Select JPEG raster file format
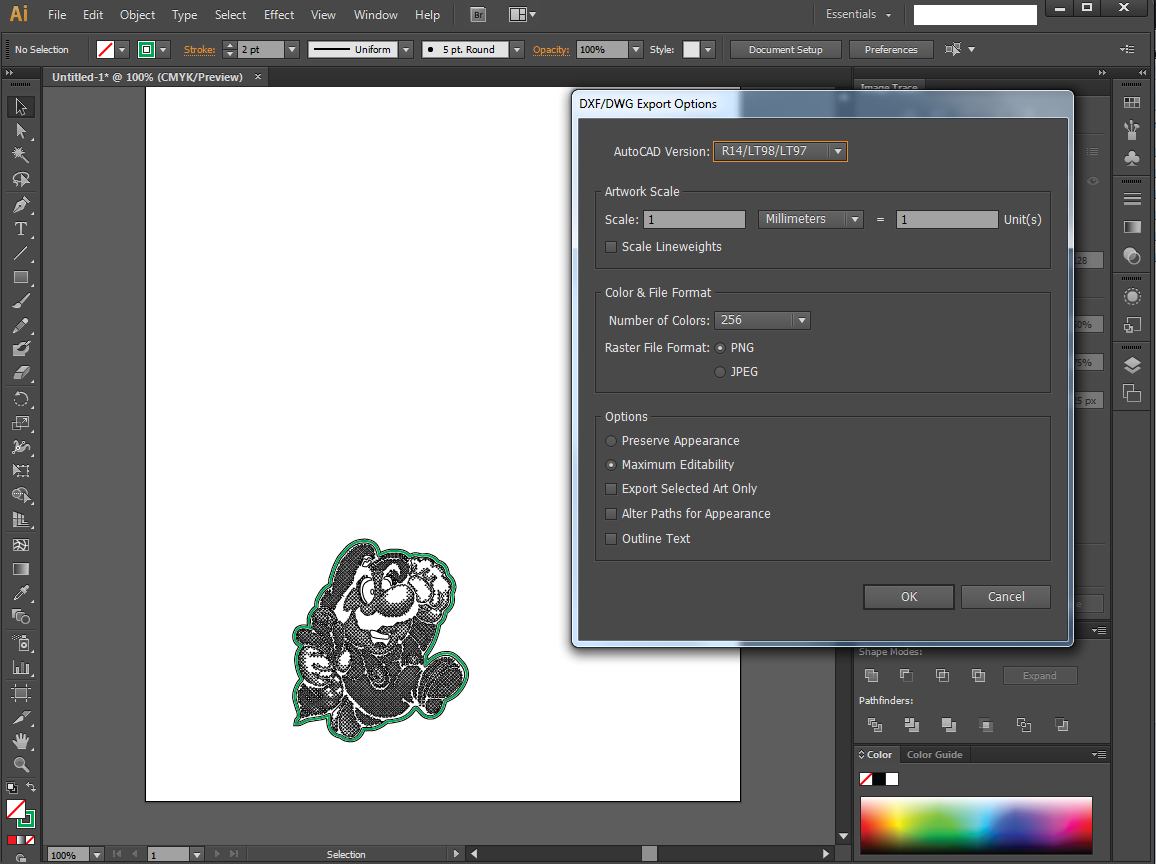 pyautogui.click(x=720, y=372)
